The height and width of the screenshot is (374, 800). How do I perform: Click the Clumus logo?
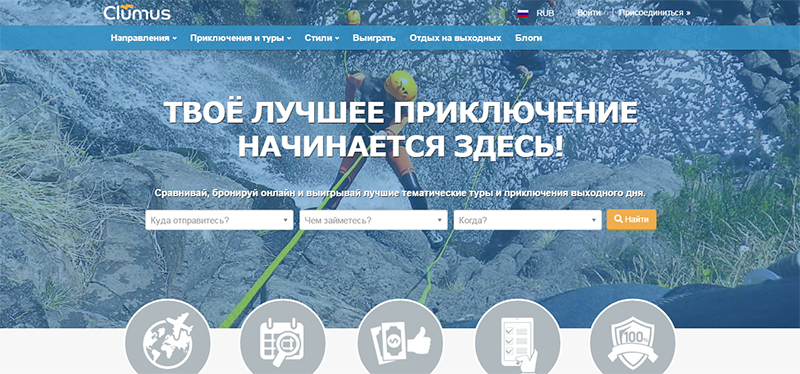(x=137, y=12)
